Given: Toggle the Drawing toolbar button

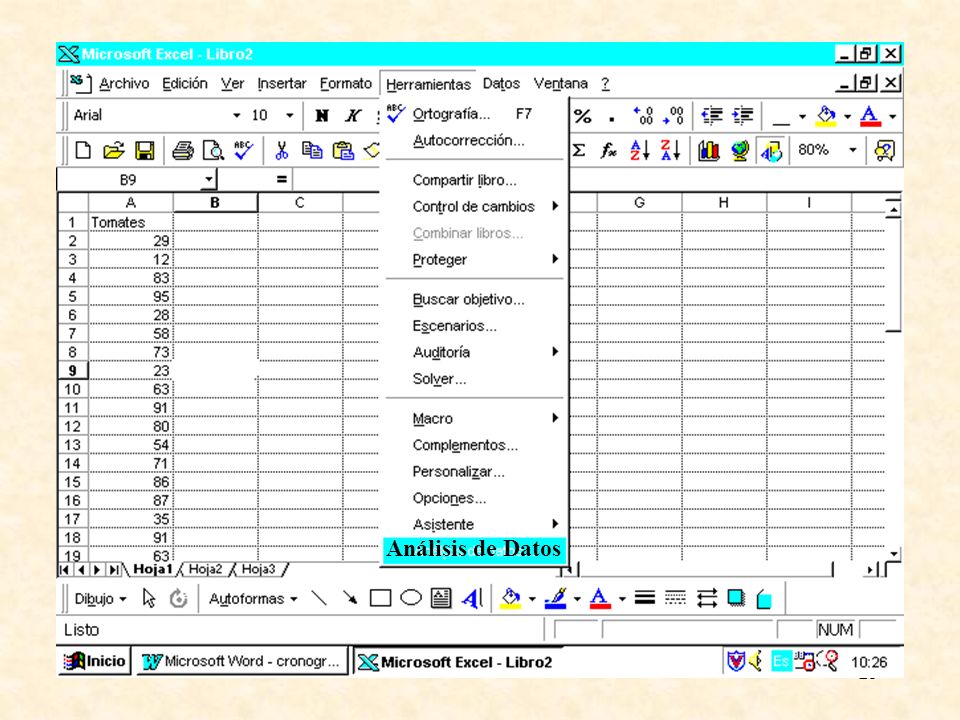Looking at the screenshot, I should 771,150.
